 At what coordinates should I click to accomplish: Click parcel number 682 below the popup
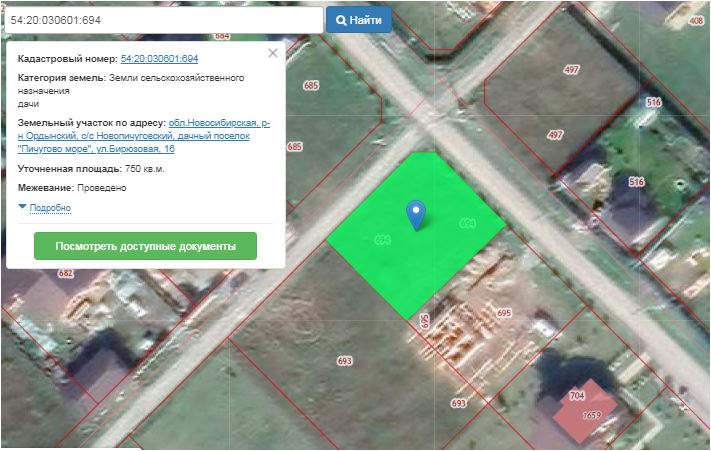pyautogui.click(x=66, y=273)
